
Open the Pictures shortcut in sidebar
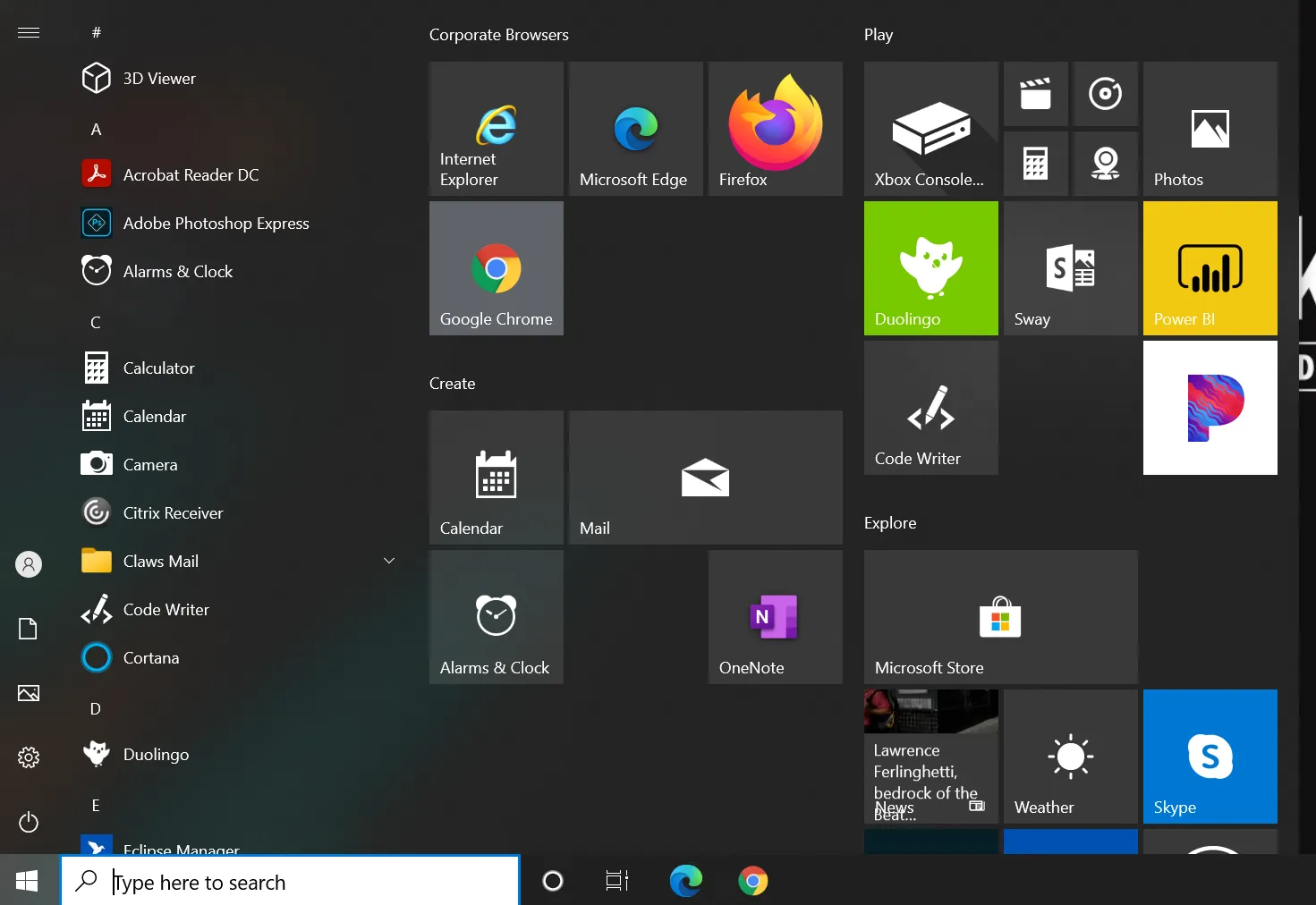pos(29,693)
